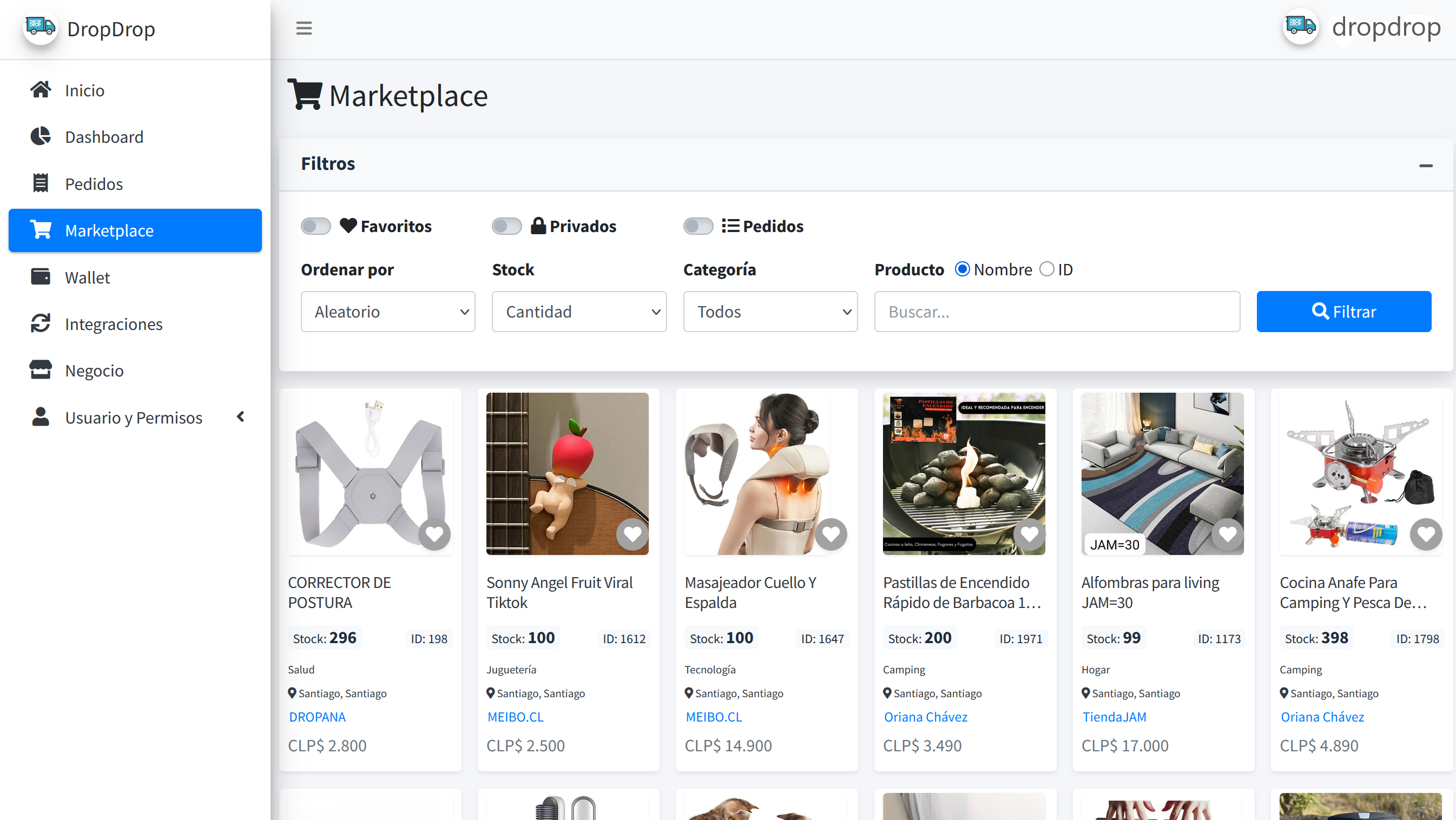Collapse the Usuario y Permisos menu
The image size is (1456, 820).
click(240, 416)
